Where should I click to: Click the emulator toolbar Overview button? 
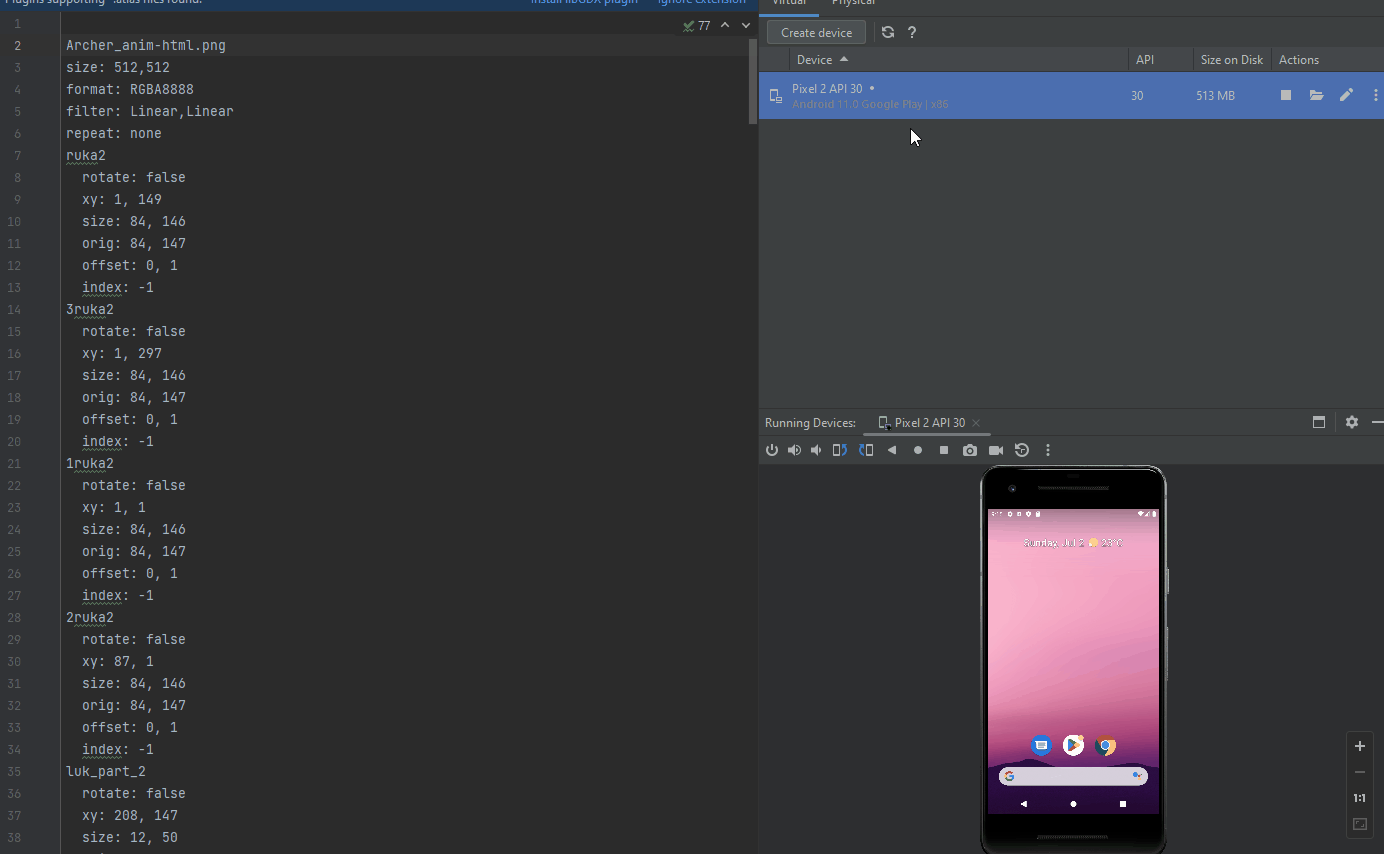click(x=944, y=450)
